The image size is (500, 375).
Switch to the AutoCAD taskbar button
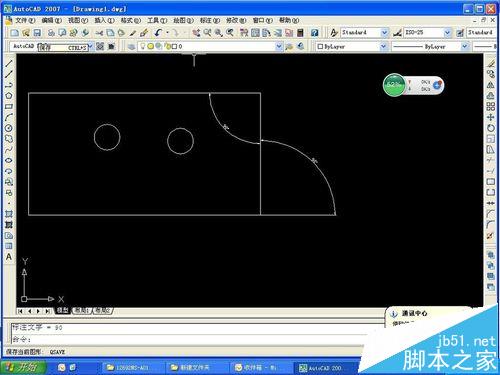tap(325, 368)
